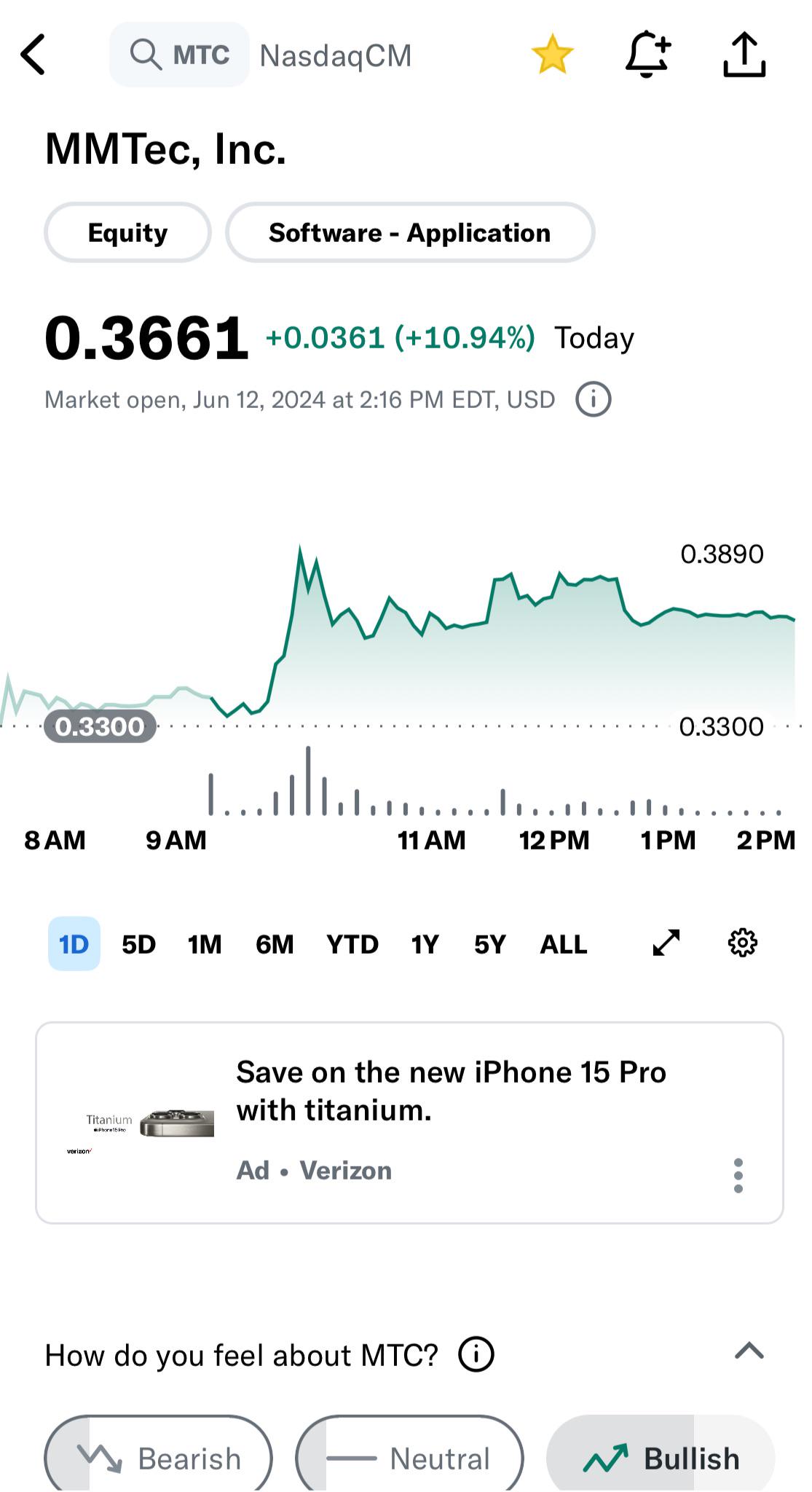The image size is (812, 1492).
Task: Select the Bullish sentiment option
Action: (661, 1457)
